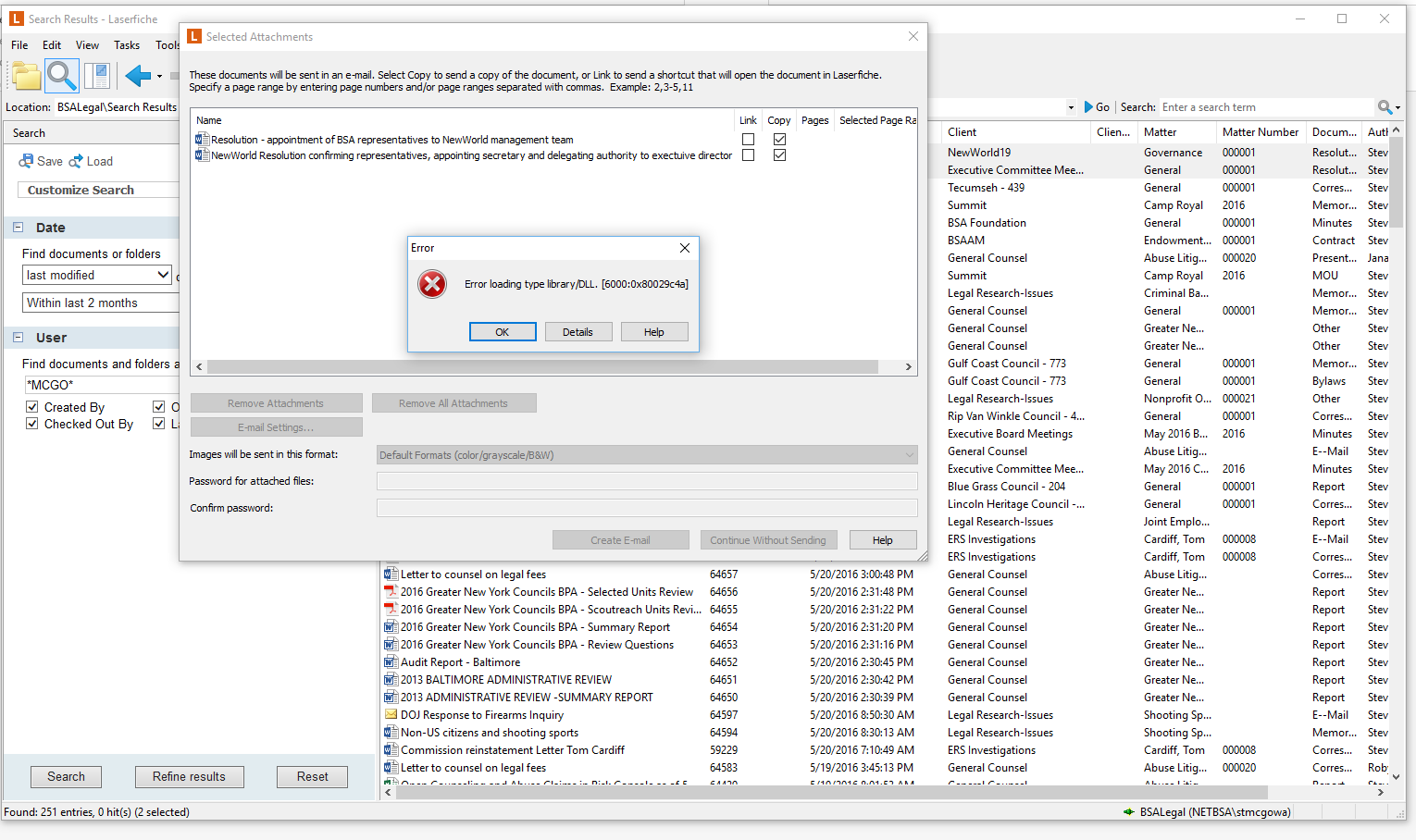This screenshot has width=1416, height=840.
Task: Click the Word icon of document 64583
Action: click(391, 768)
